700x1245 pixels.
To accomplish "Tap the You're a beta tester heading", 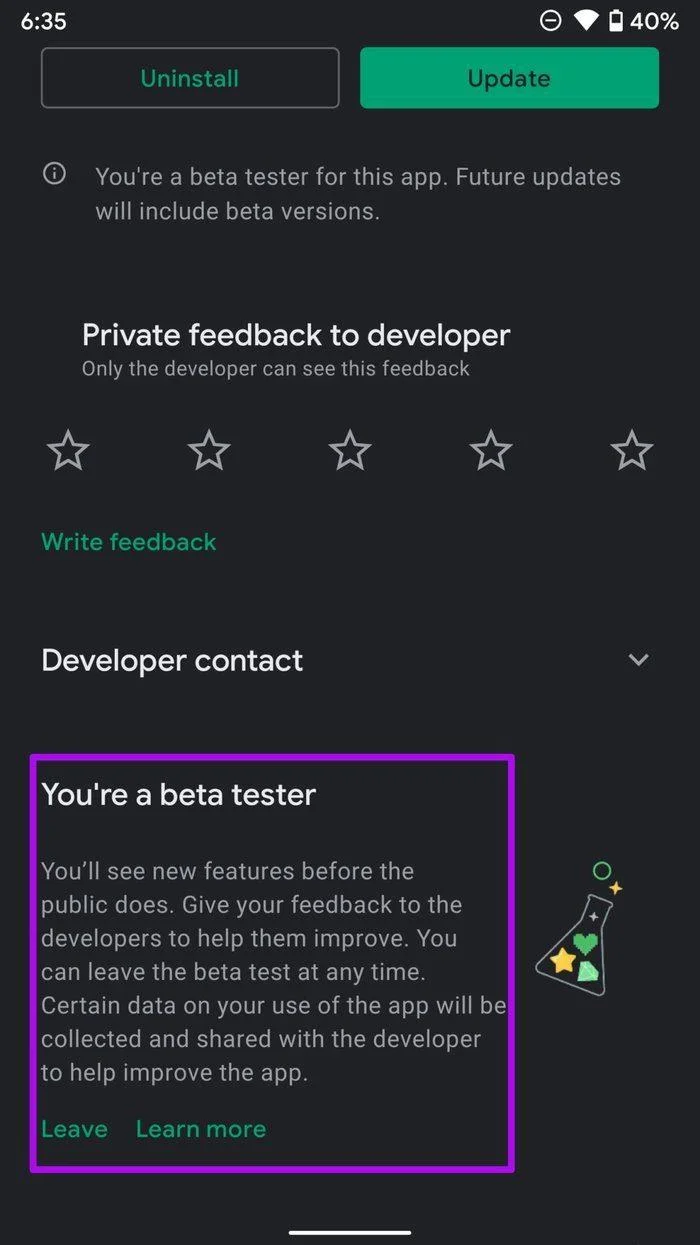I will pyautogui.click(x=179, y=795).
